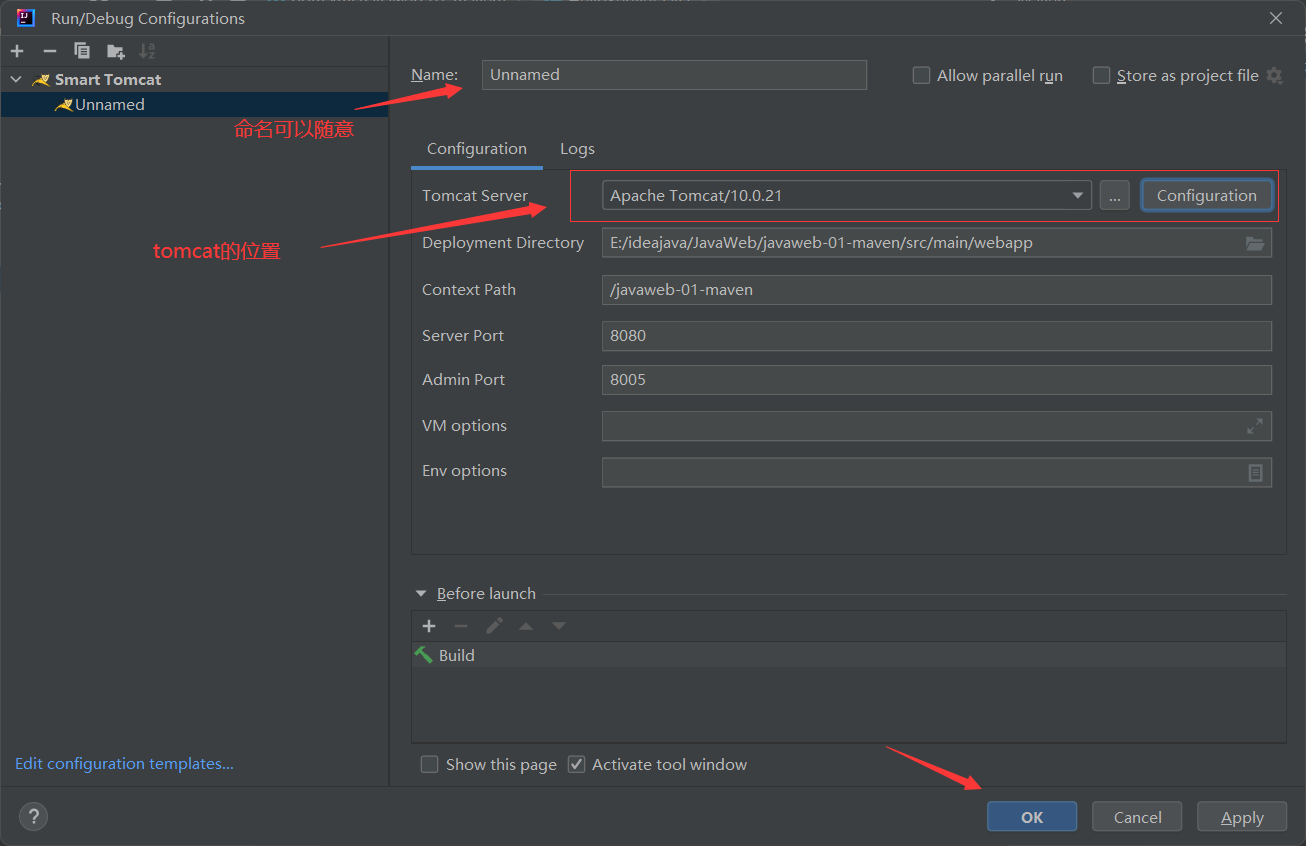Screen dimensions: 1306x846
Task: Enable Allow parallel run
Action: [921, 75]
